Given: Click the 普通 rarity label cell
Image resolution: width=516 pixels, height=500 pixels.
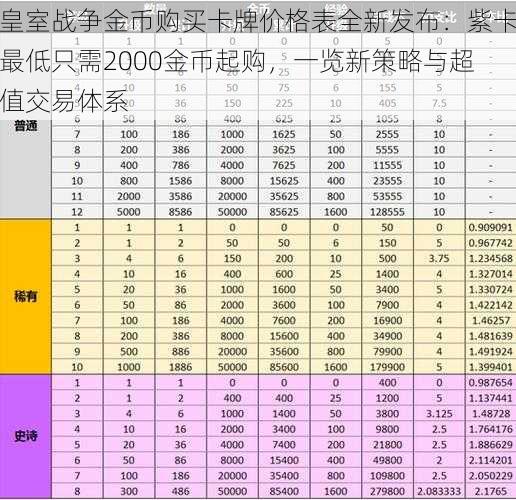Looking at the screenshot, I should click(x=26, y=126).
